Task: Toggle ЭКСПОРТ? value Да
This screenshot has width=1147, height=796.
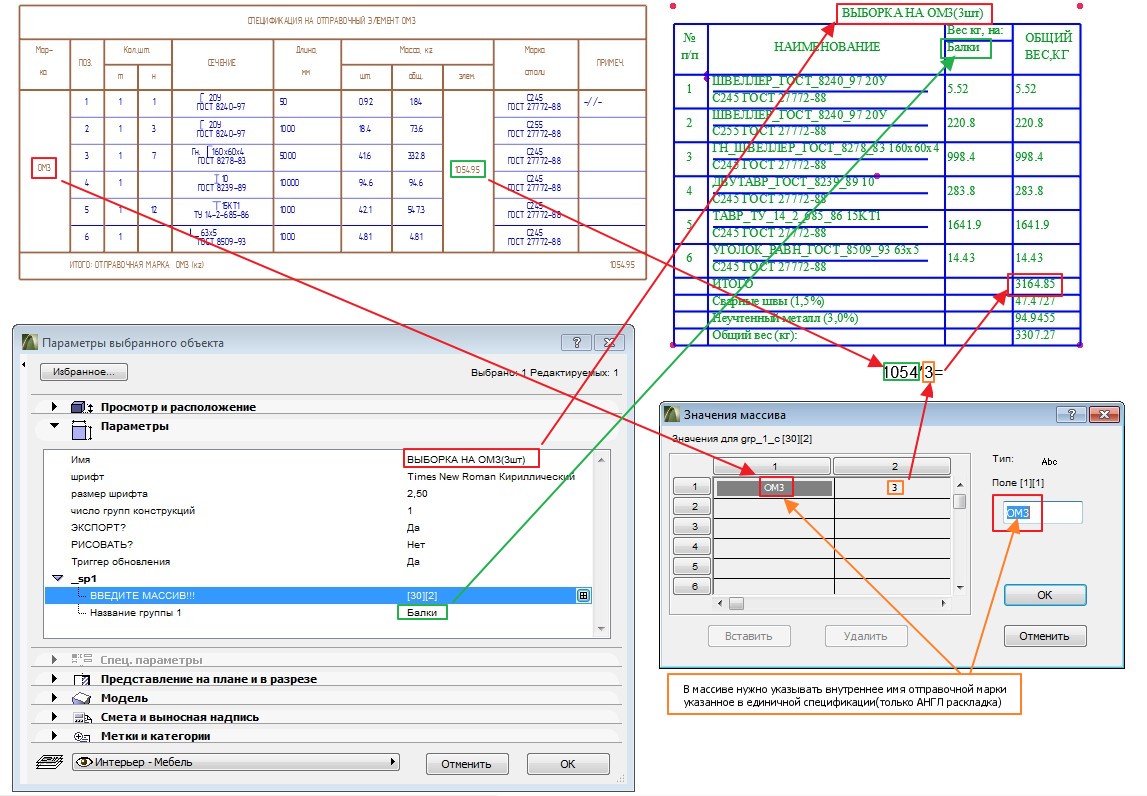Action: tap(413, 527)
